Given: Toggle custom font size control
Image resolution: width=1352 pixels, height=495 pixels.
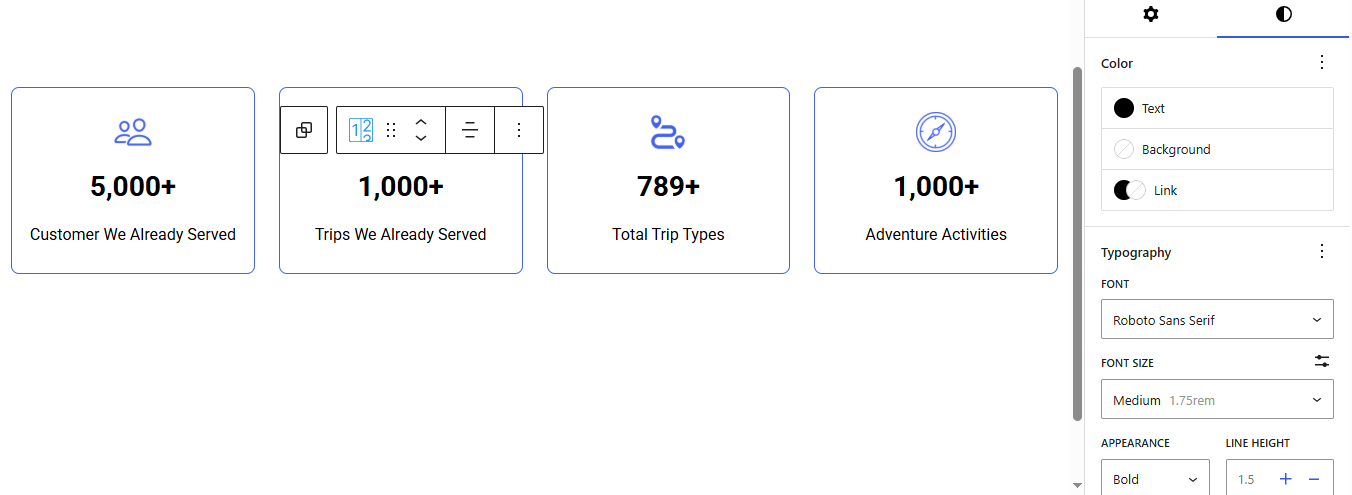Looking at the screenshot, I should 1322,362.
